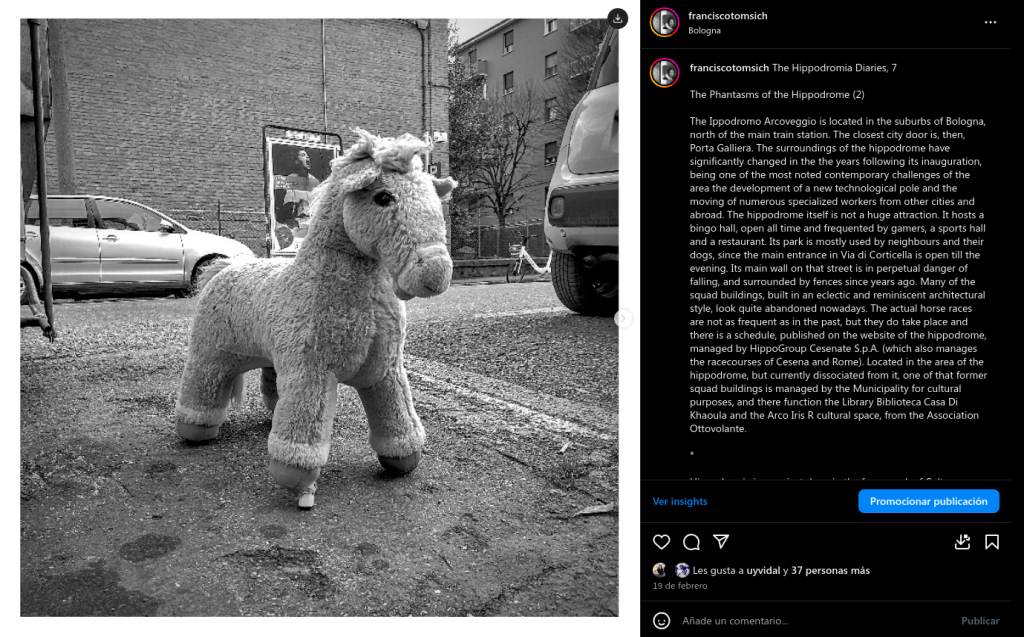The image size is (1024, 637).
Task: Open the Ver insights link
Action: (680, 501)
